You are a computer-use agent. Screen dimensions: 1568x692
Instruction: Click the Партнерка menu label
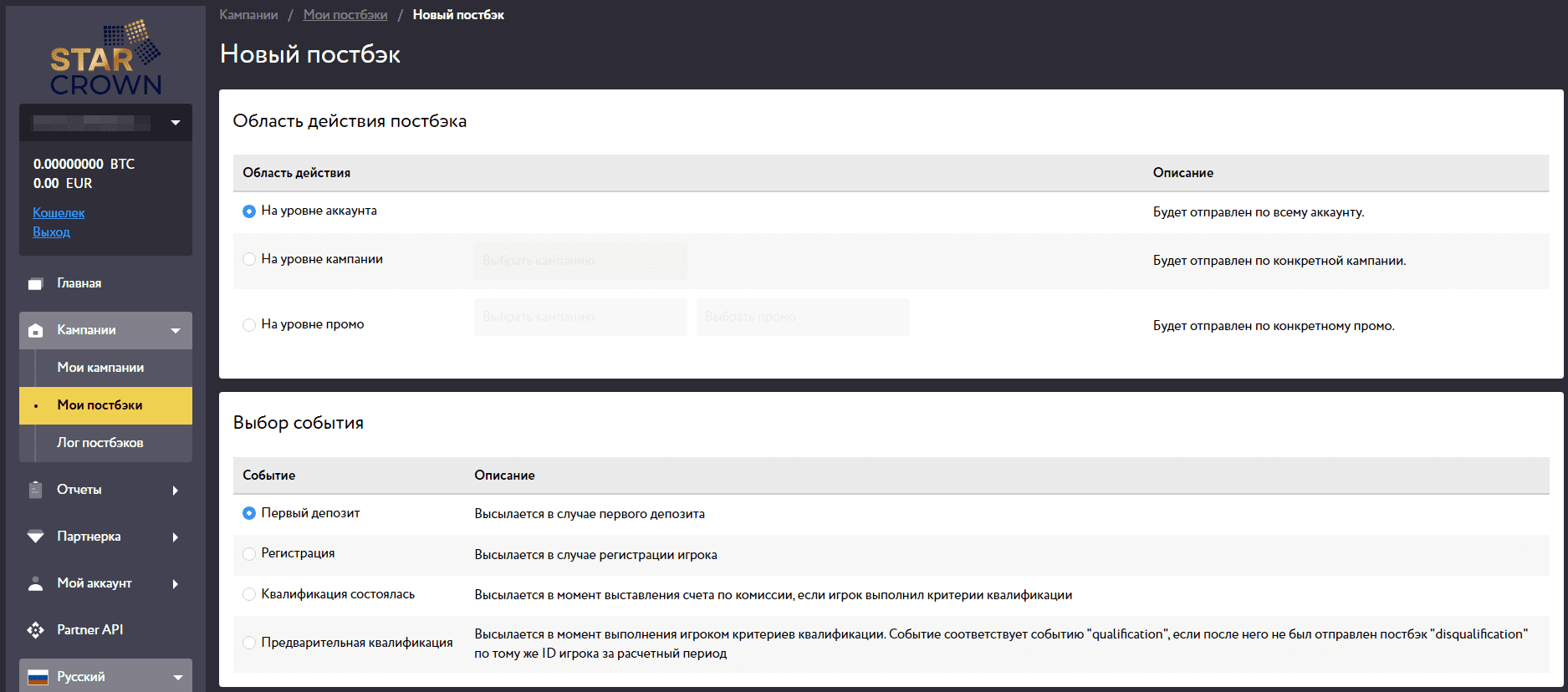coord(89,537)
